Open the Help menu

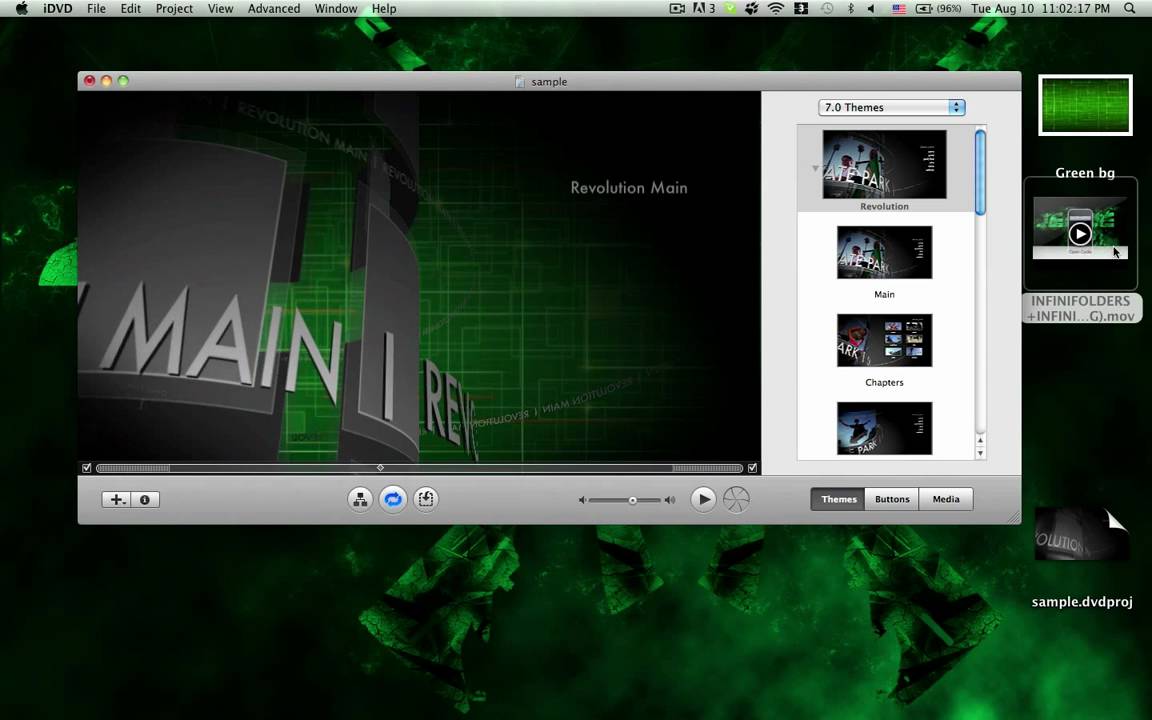click(384, 9)
